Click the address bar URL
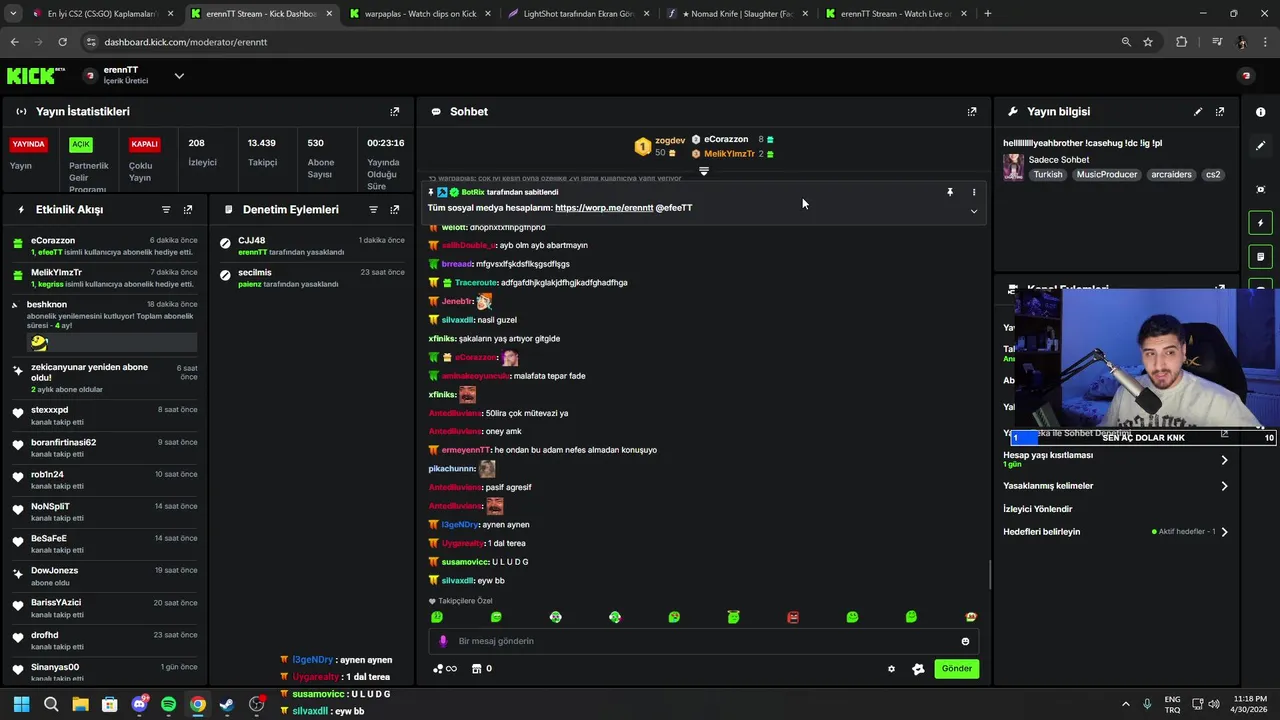1280x720 pixels. click(185, 42)
